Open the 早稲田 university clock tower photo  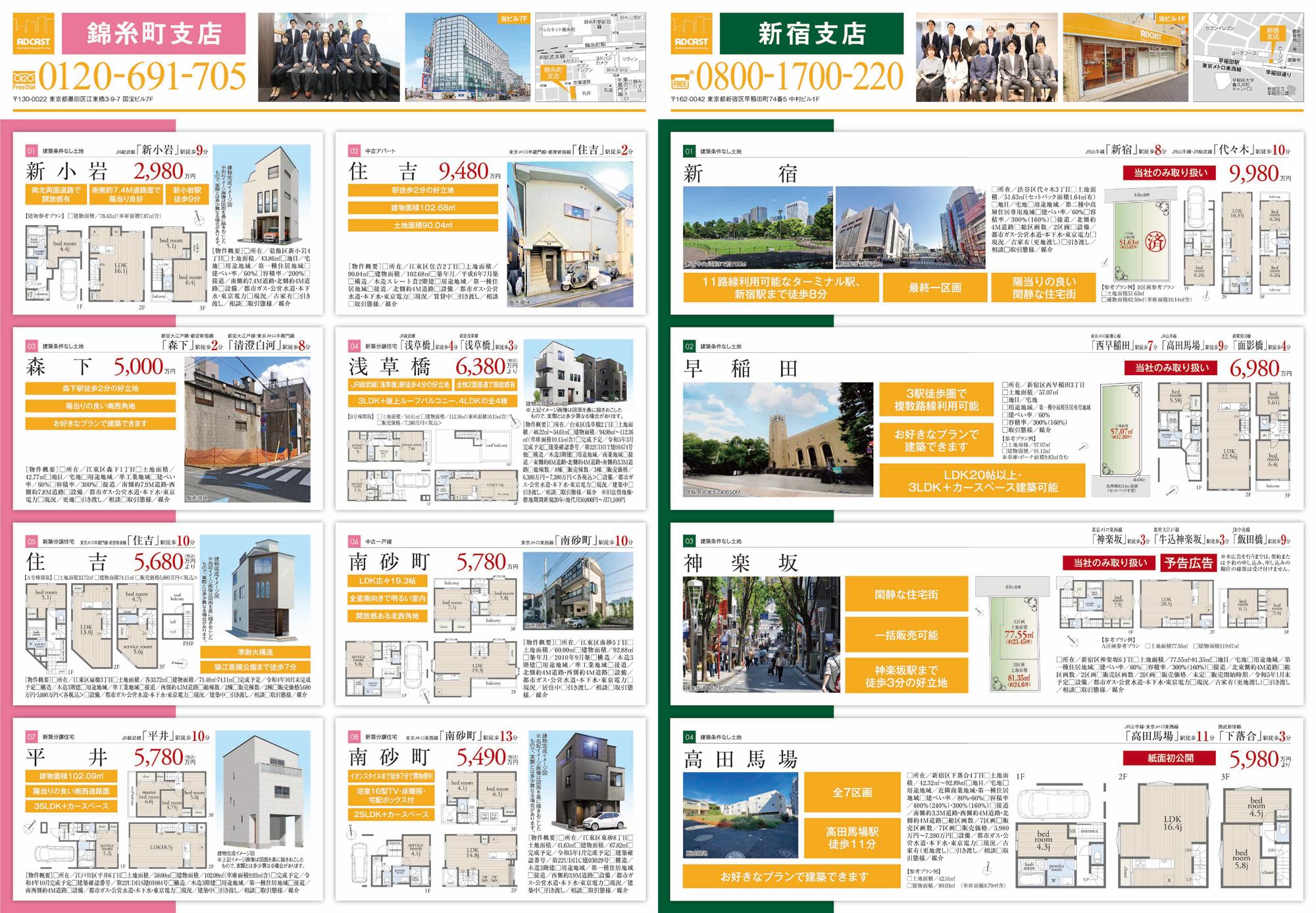pos(778,440)
